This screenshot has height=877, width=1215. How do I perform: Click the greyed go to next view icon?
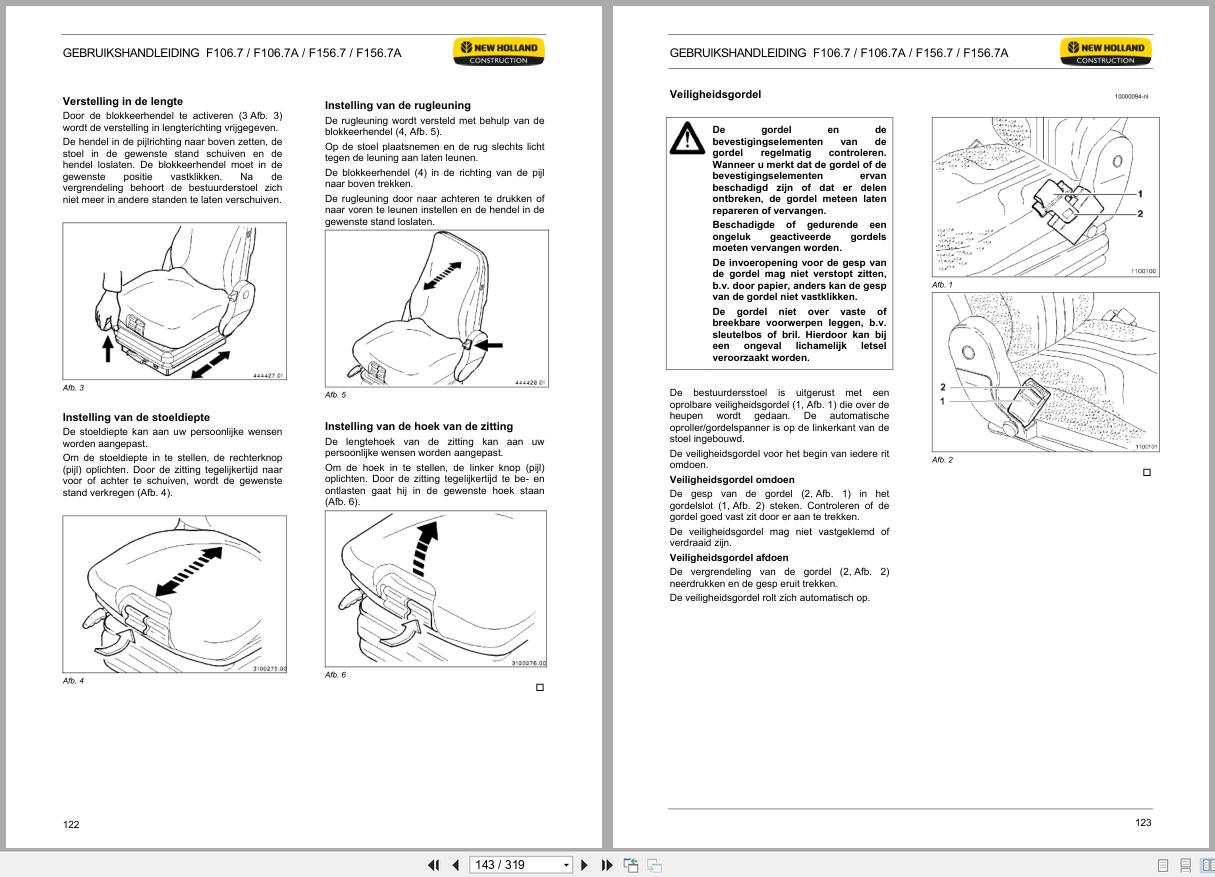tap(654, 865)
